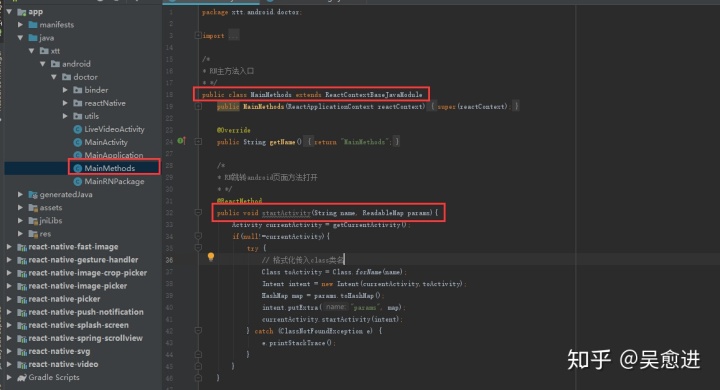Collapse the java folder arrow

20,38
